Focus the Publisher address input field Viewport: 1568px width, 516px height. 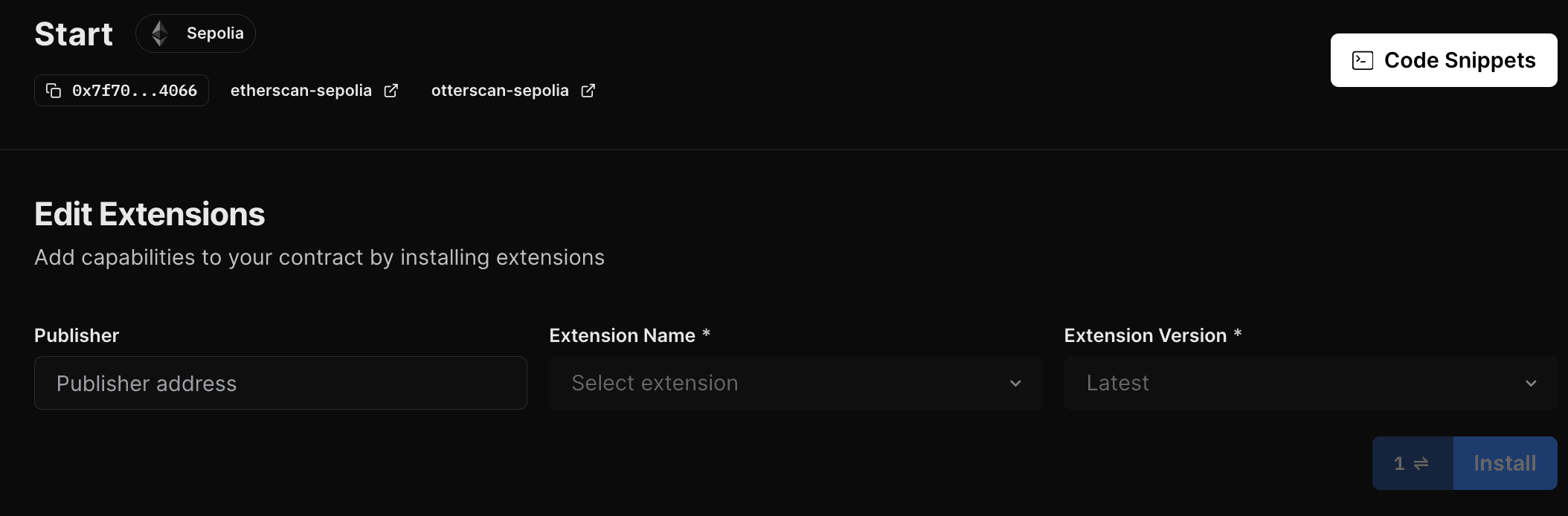[x=280, y=384]
